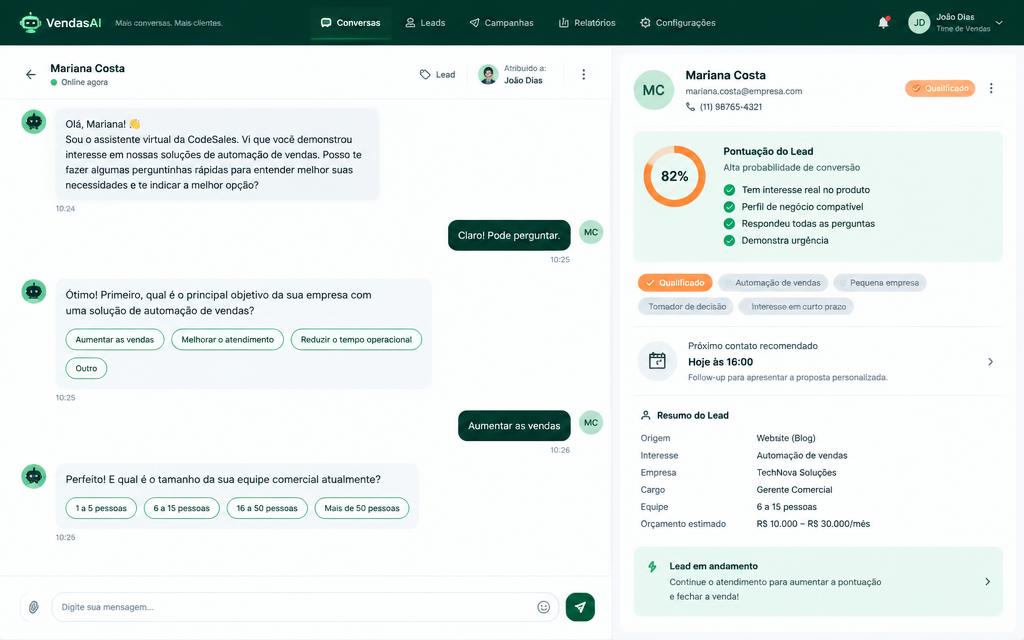Open the Configurações tab
This screenshot has height=640, width=1024.
678,23
